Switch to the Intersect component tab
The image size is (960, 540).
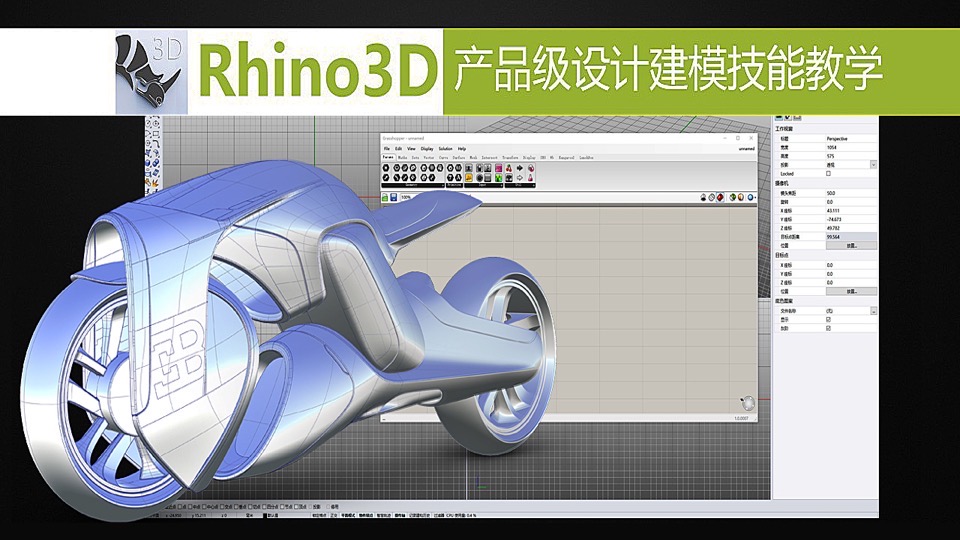click(x=489, y=157)
